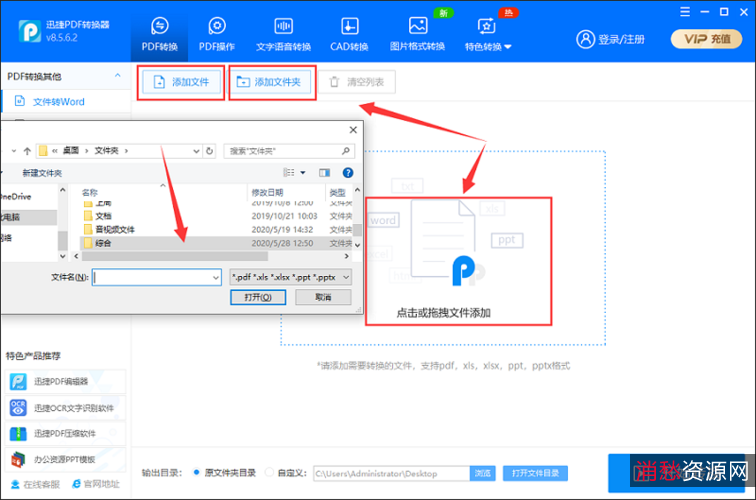
Task: Change view layout icon in dialog
Action: (x=289, y=173)
